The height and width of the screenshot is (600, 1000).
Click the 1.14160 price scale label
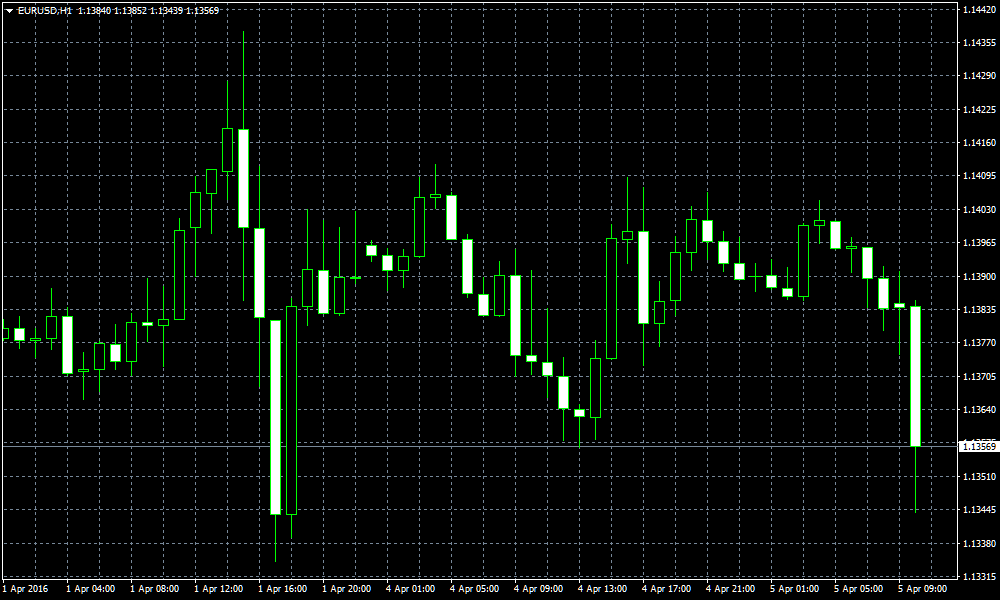(979, 143)
